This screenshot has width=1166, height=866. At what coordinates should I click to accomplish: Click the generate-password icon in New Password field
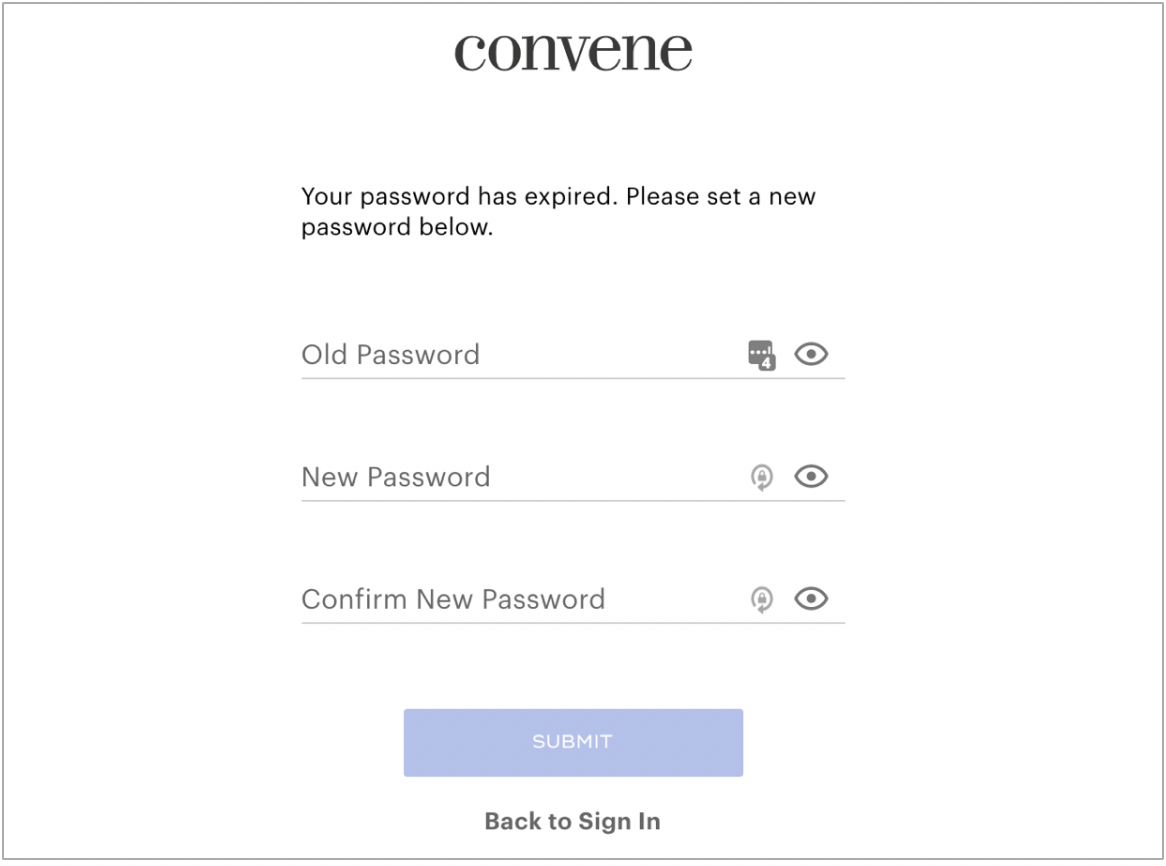[762, 478]
